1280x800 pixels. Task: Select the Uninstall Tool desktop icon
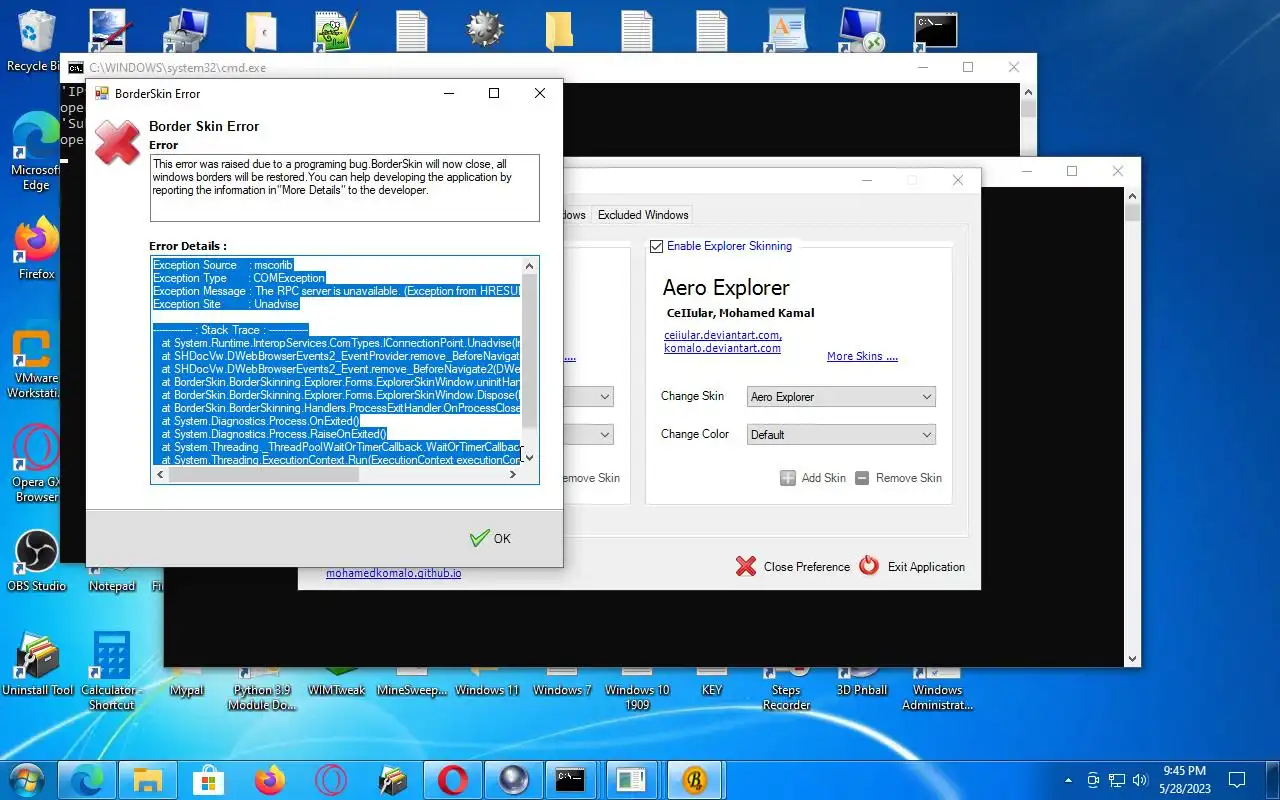coord(37,664)
